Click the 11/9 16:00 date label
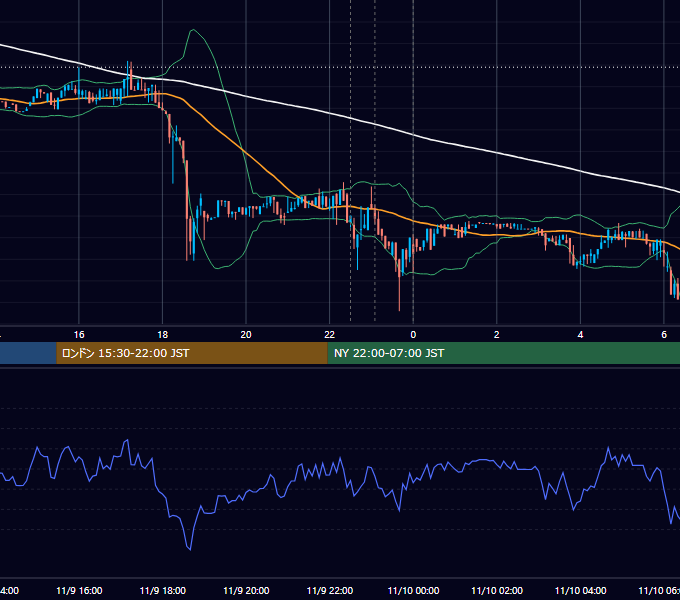Image resolution: width=680 pixels, height=600 pixels. (x=79, y=590)
